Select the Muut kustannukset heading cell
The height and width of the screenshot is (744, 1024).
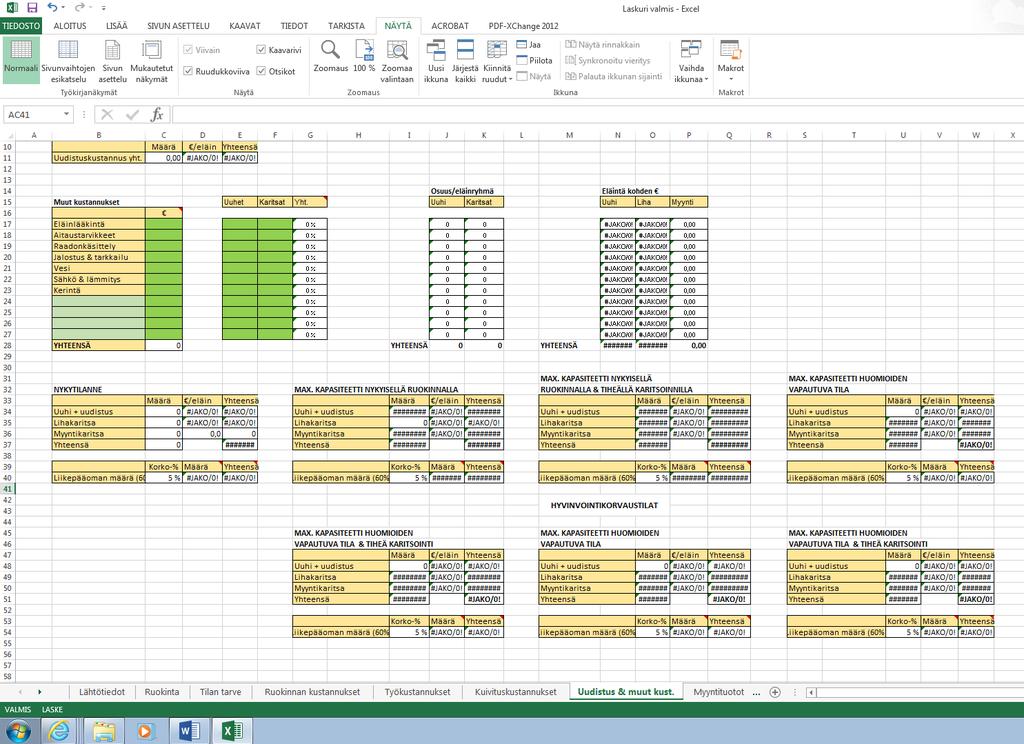[x=99, y=202]
